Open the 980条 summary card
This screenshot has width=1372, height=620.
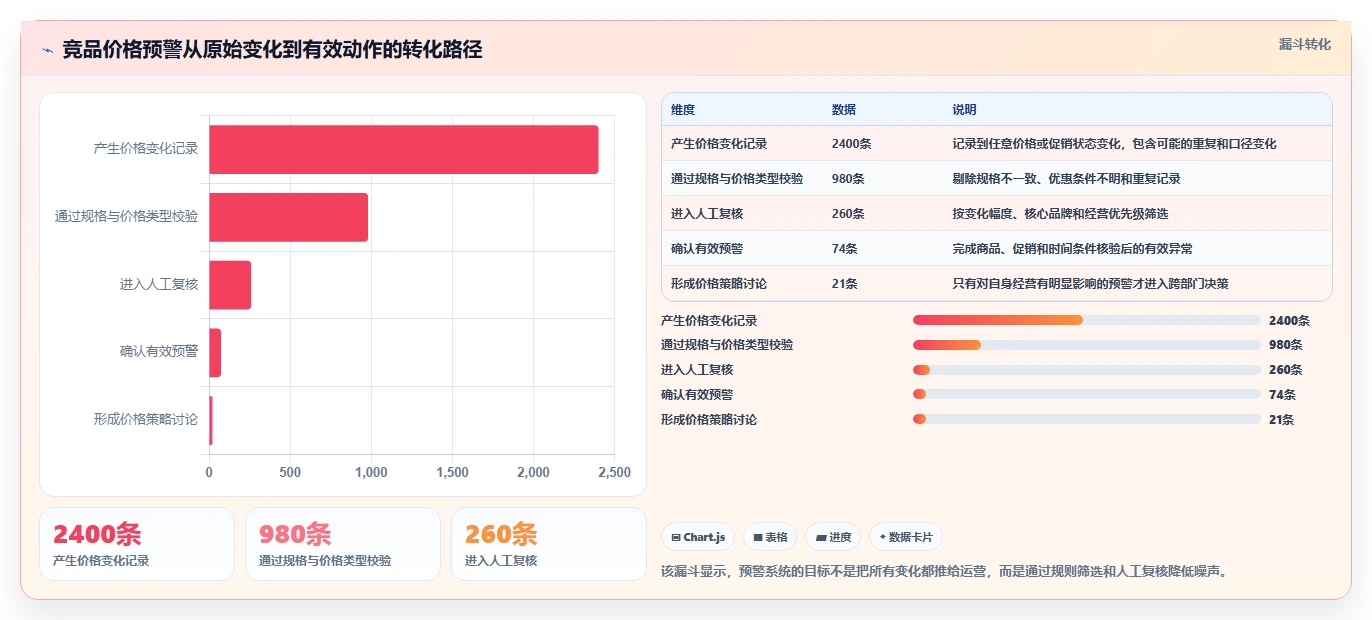343,544
